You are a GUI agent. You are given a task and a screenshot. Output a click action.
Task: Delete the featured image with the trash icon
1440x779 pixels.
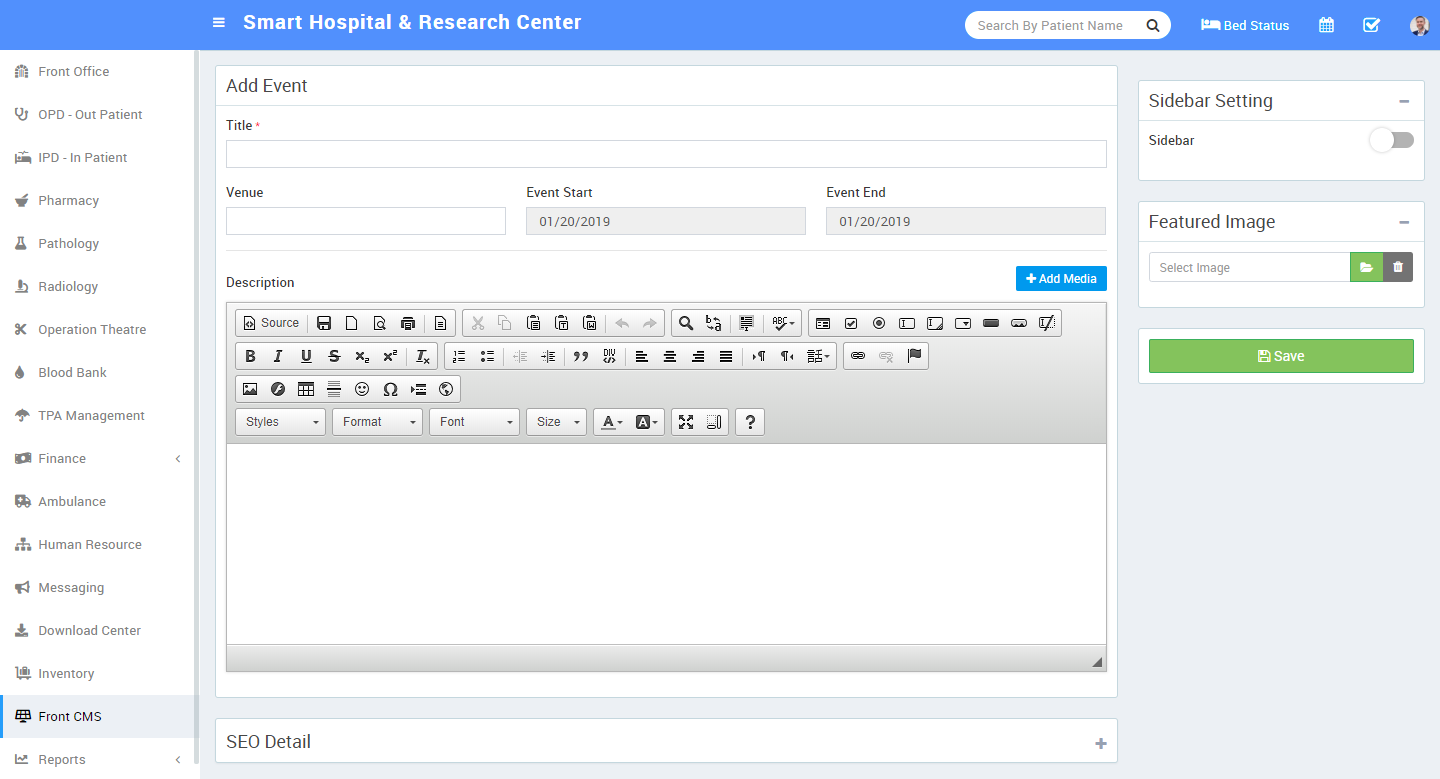[1398, 267]
